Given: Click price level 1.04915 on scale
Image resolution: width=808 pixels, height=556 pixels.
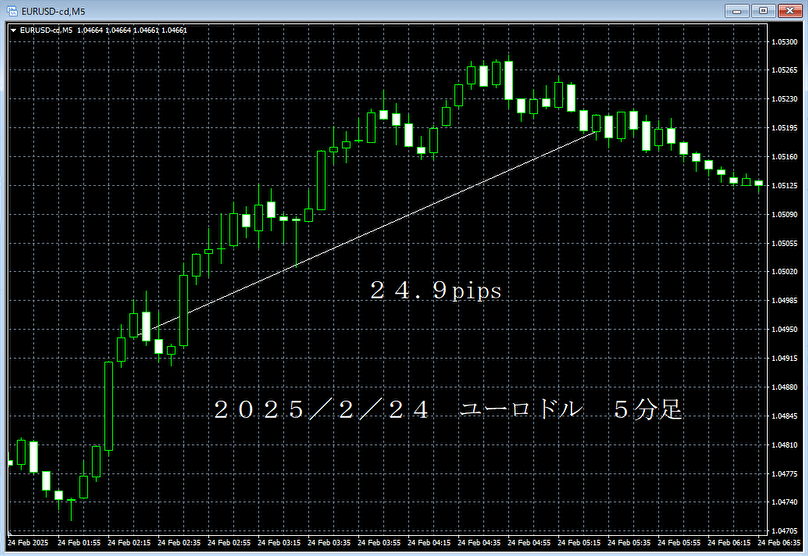Looking at the screenshot, I should 784,358.
